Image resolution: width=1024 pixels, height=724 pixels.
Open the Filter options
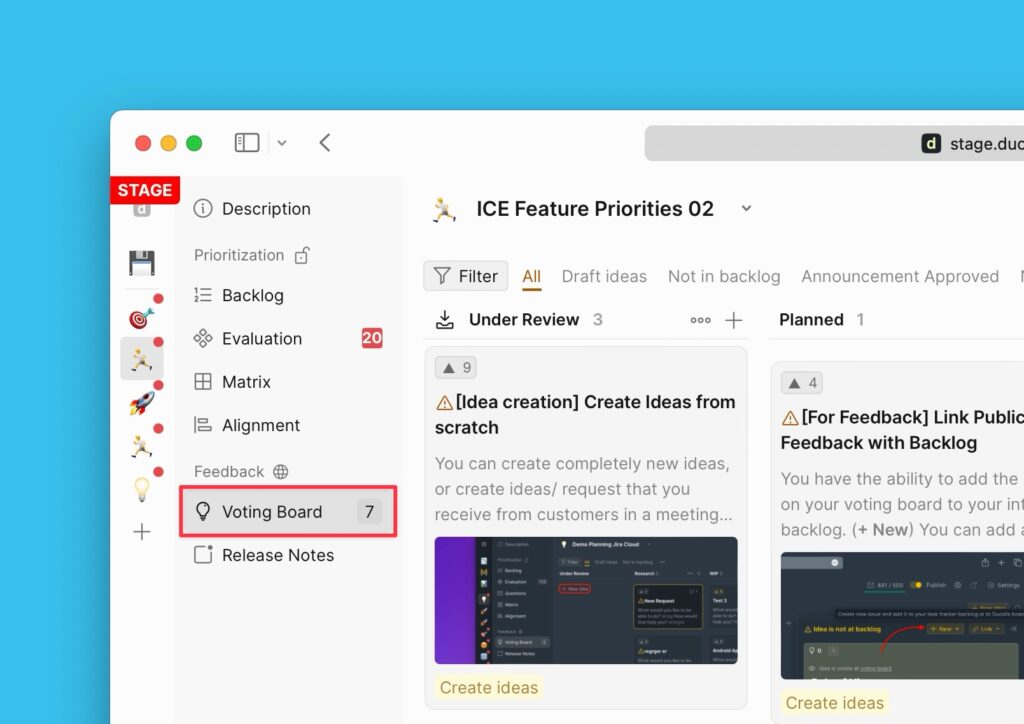(x=466, y=276)
